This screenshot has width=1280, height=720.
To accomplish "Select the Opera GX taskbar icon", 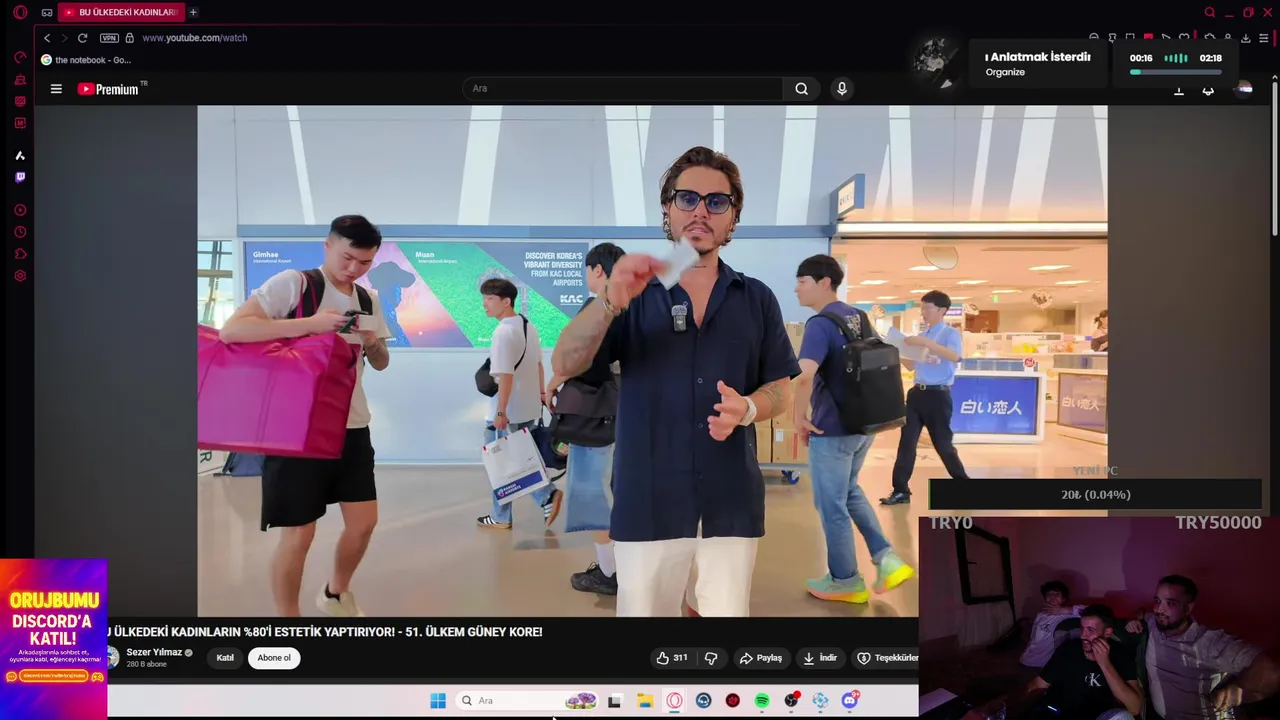I will (x=674, y=701).
